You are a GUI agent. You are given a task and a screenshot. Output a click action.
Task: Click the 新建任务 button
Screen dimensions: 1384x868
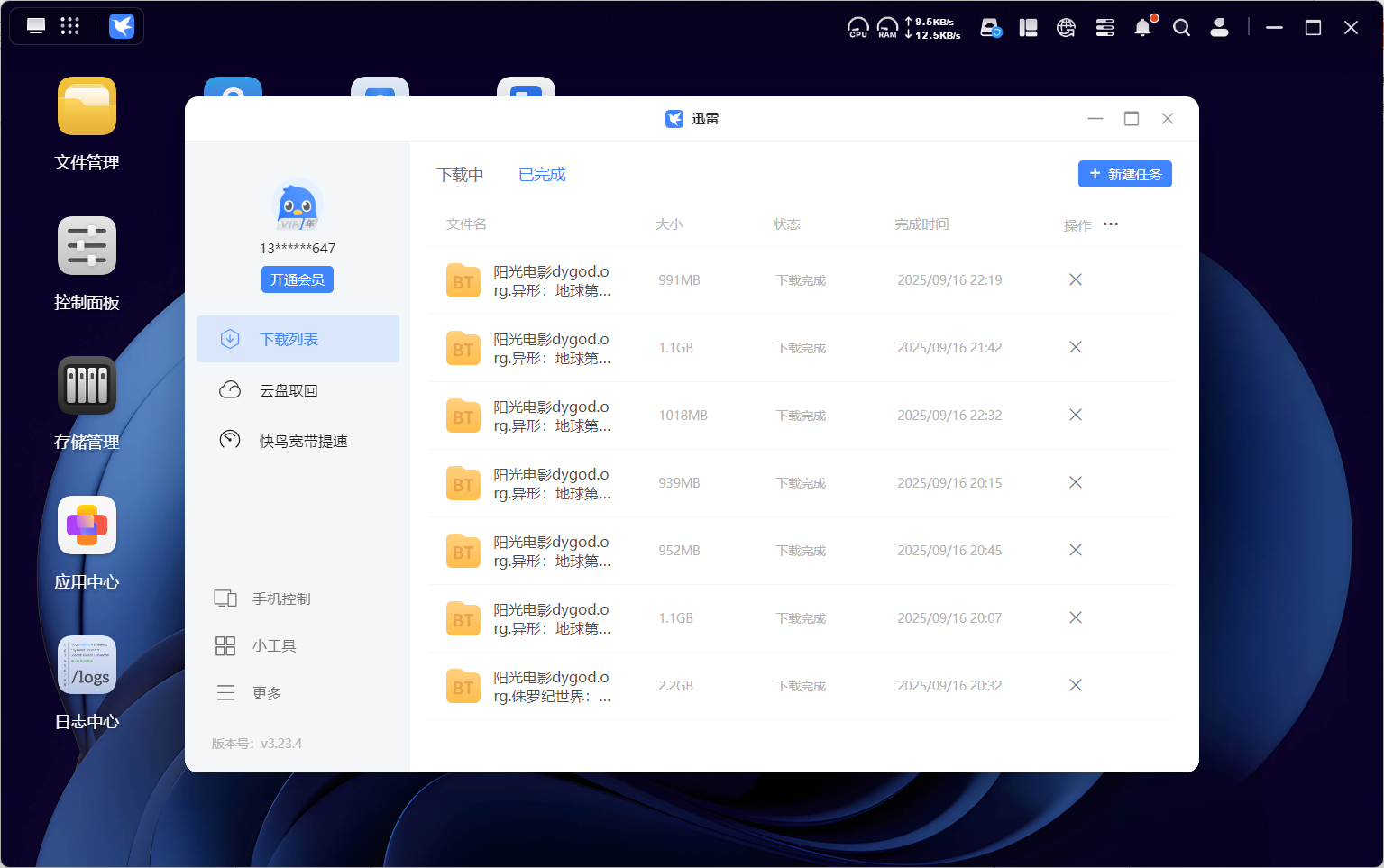[x=1125, y=174]
